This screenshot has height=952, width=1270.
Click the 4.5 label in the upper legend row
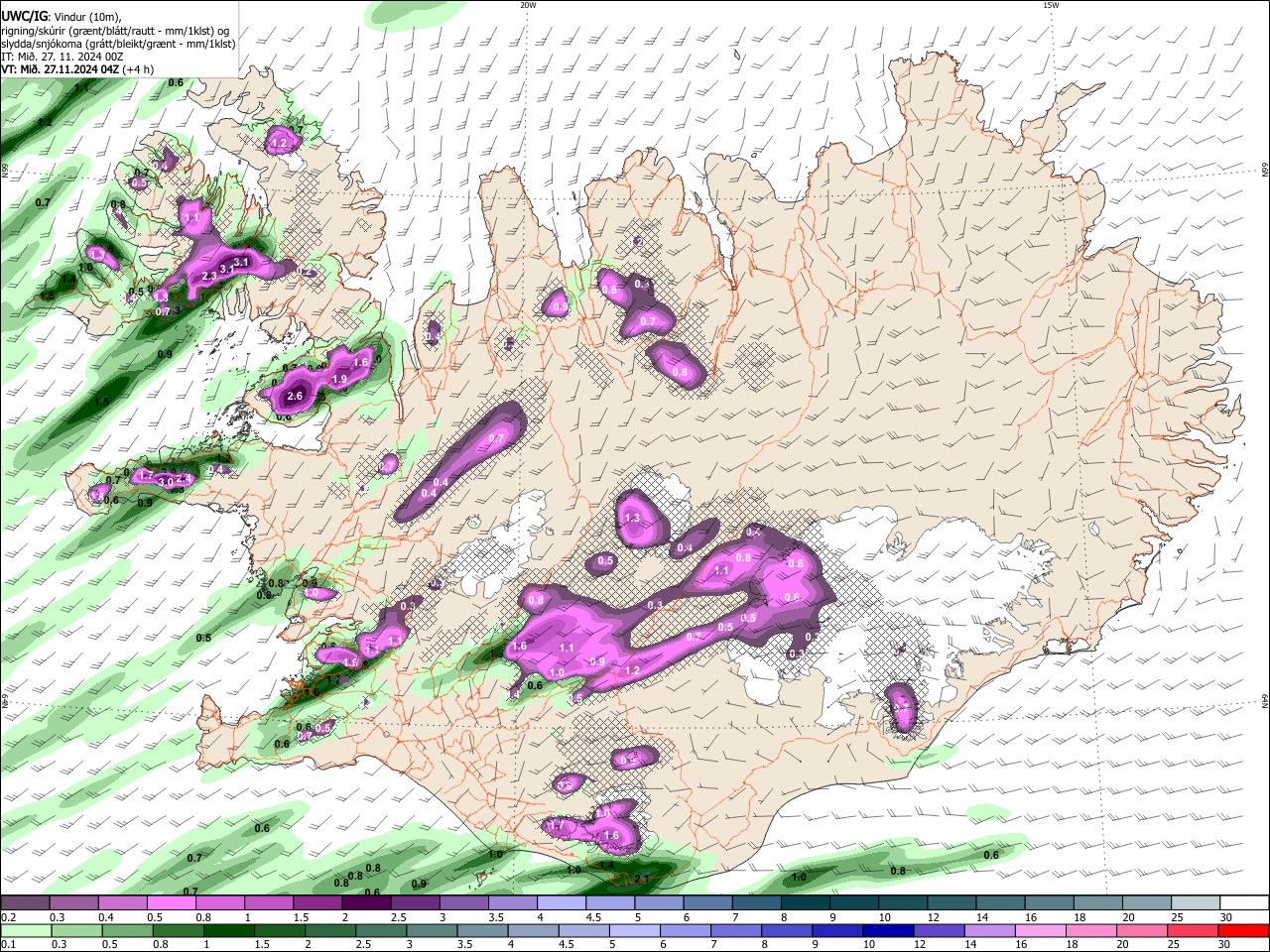pyautogui.click(x=592, y=917)
